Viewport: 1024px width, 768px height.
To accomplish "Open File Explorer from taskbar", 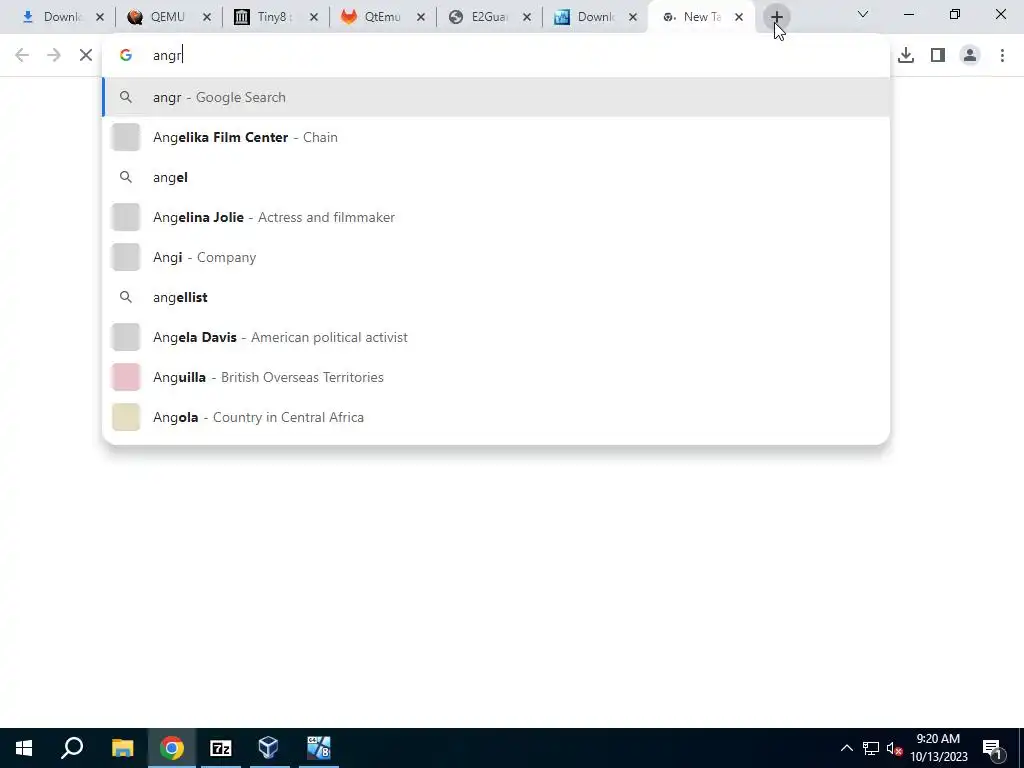I will [122, 748].
